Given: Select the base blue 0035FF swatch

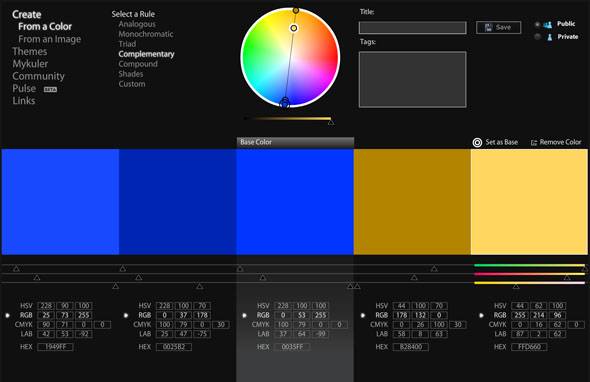Looking at the screenshot, I should [295, 202].
